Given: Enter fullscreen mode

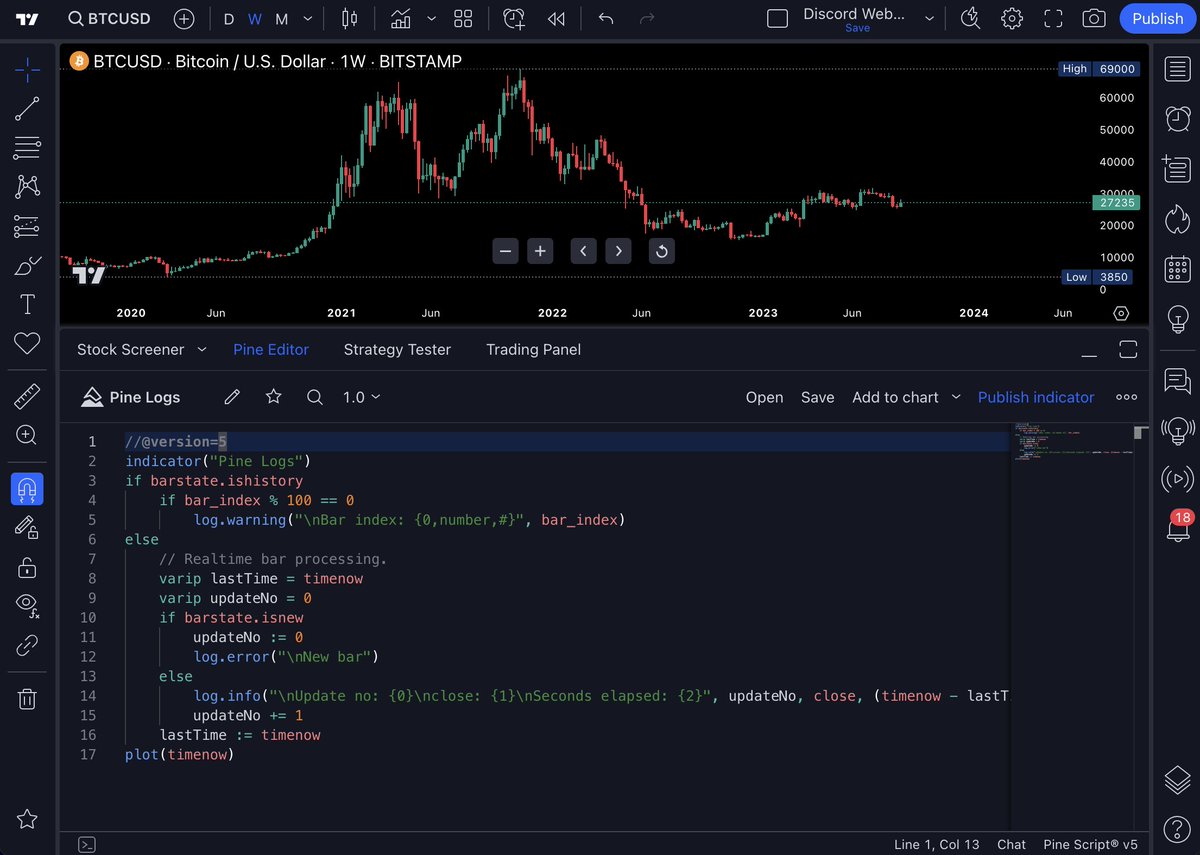Looking at the screenshot, I should [x=1053, y=19].
